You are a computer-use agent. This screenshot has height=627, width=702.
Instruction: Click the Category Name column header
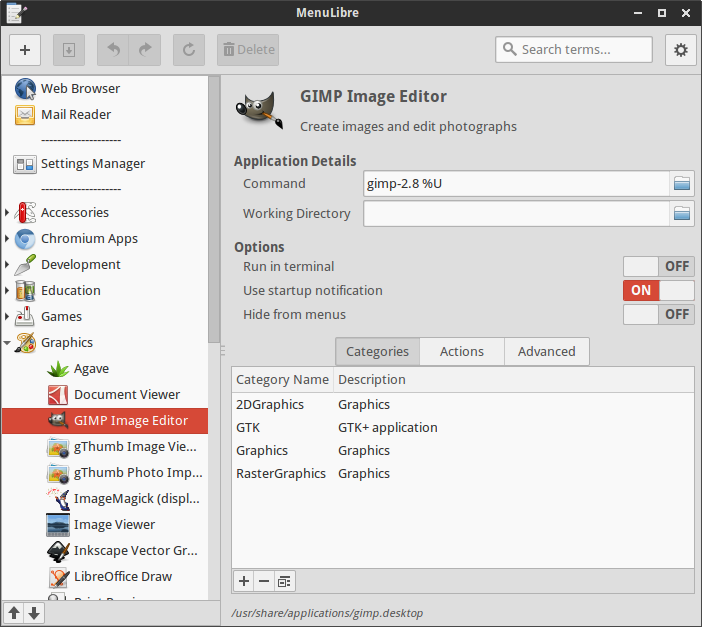coord(283,380)
